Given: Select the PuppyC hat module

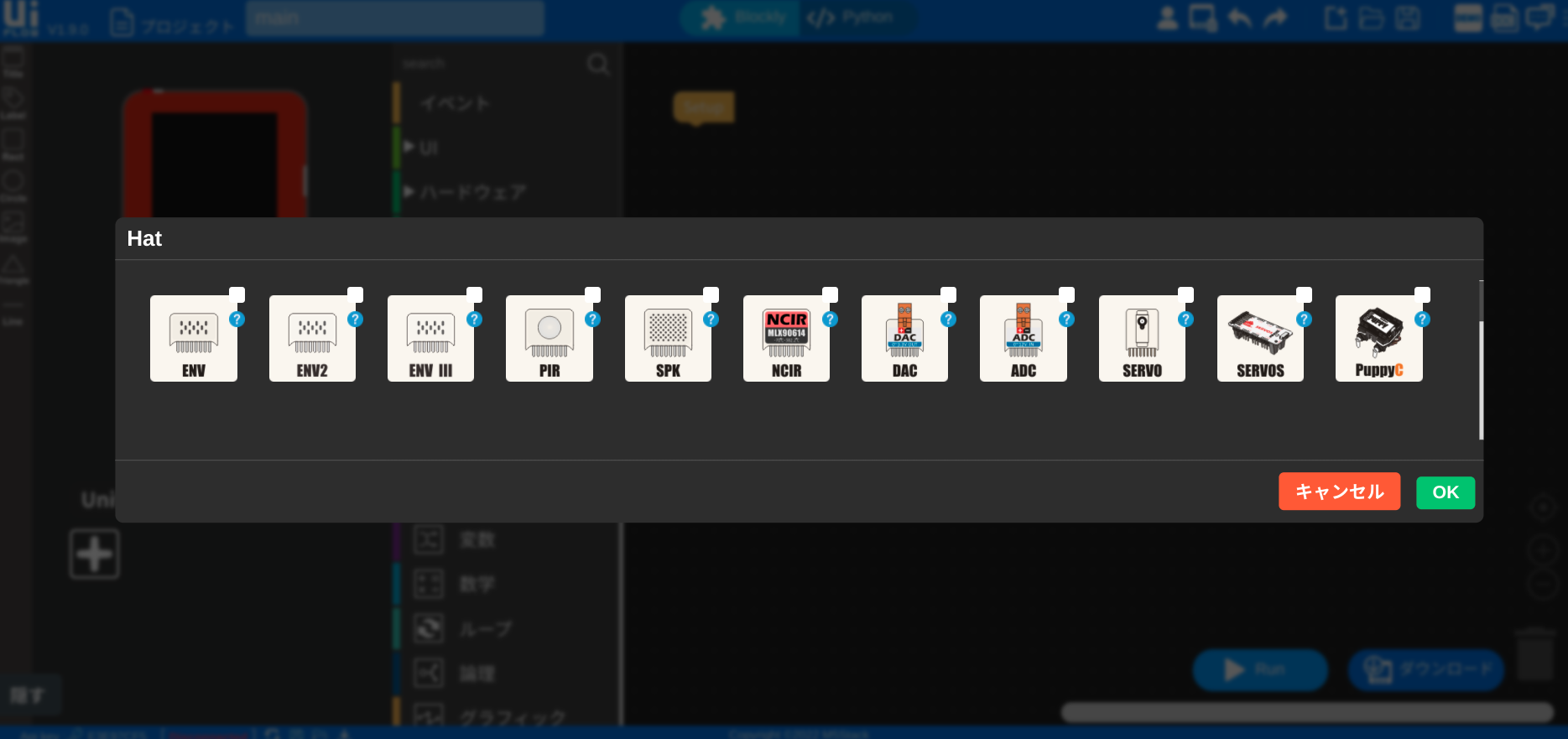Looking at the screenshot, I should point(1378,339).
